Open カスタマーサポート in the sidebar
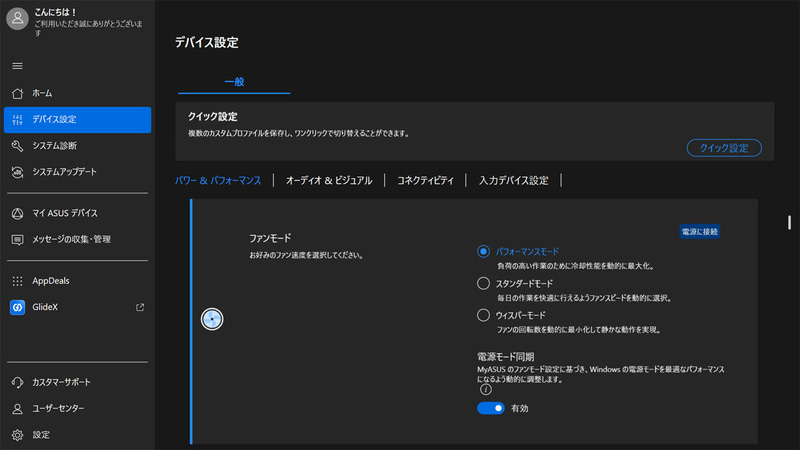The image size is (800, 450). [x=78, y=382]
